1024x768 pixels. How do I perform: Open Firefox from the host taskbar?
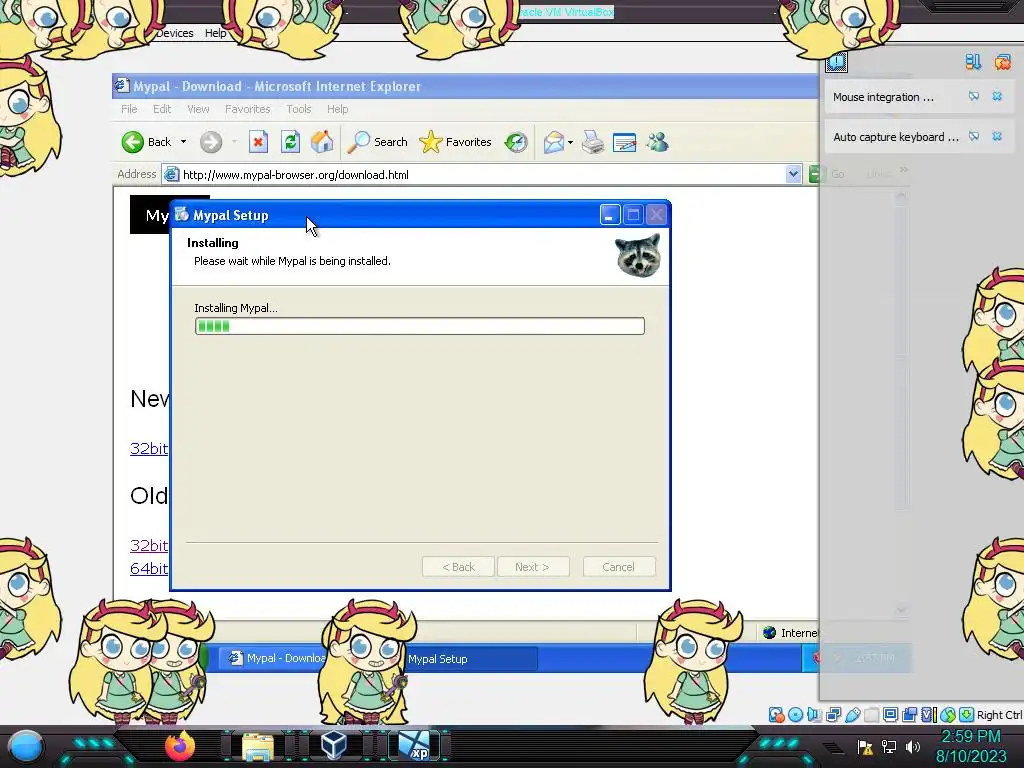coord(180,746)
